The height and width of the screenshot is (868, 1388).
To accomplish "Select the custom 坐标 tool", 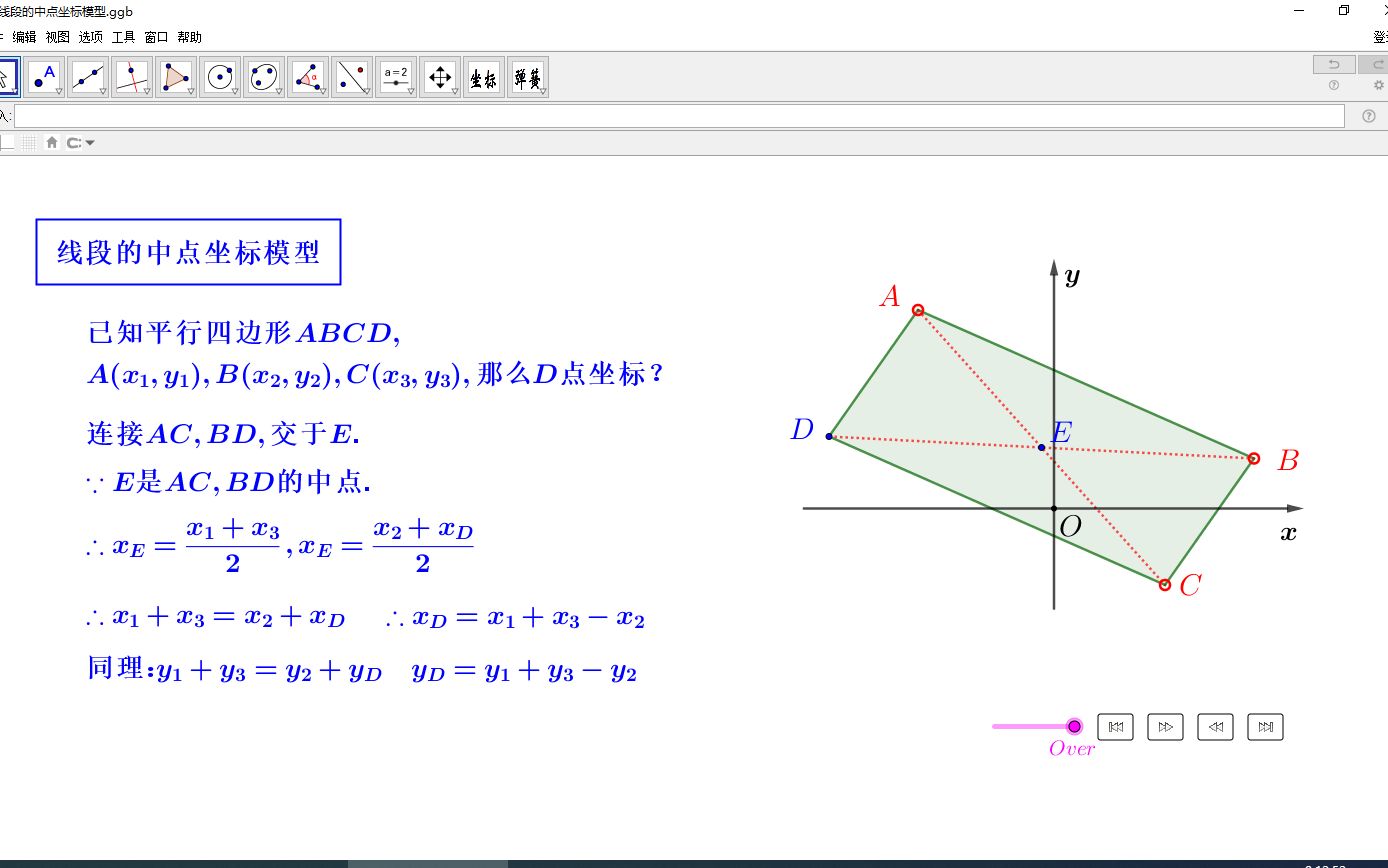I will tap(484, 77).
